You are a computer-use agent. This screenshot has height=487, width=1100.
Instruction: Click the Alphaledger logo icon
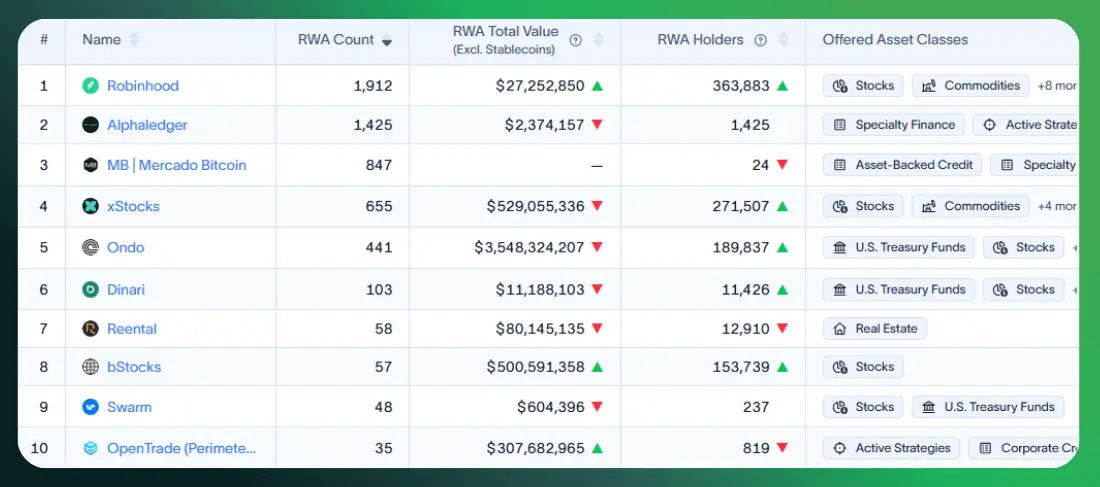pyautogui.click(x=90, y=125)
